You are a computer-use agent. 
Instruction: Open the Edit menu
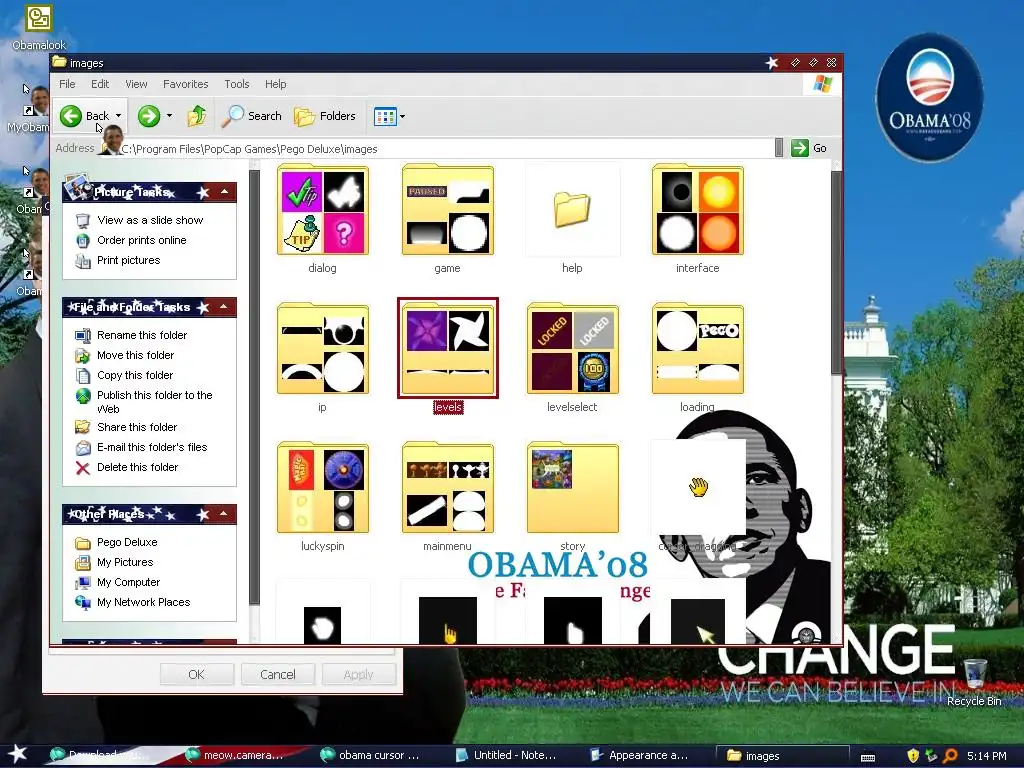pyautogui.click(x=100, y=84)
